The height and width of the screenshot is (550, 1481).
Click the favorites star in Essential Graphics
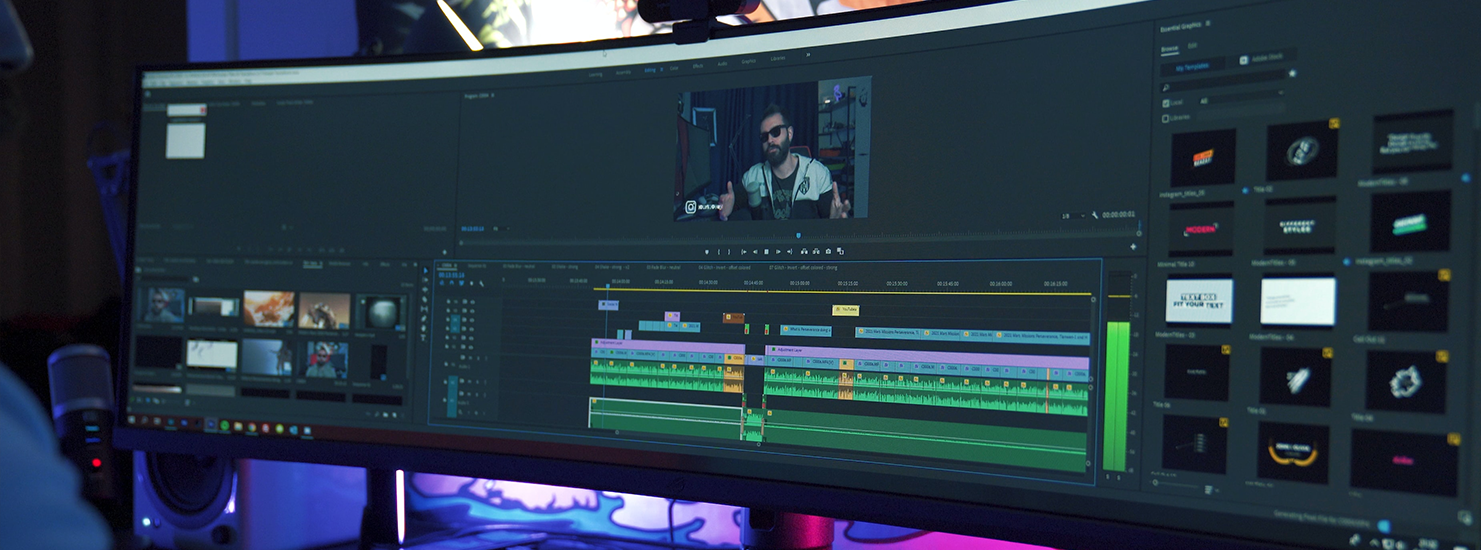(1292, 73)
